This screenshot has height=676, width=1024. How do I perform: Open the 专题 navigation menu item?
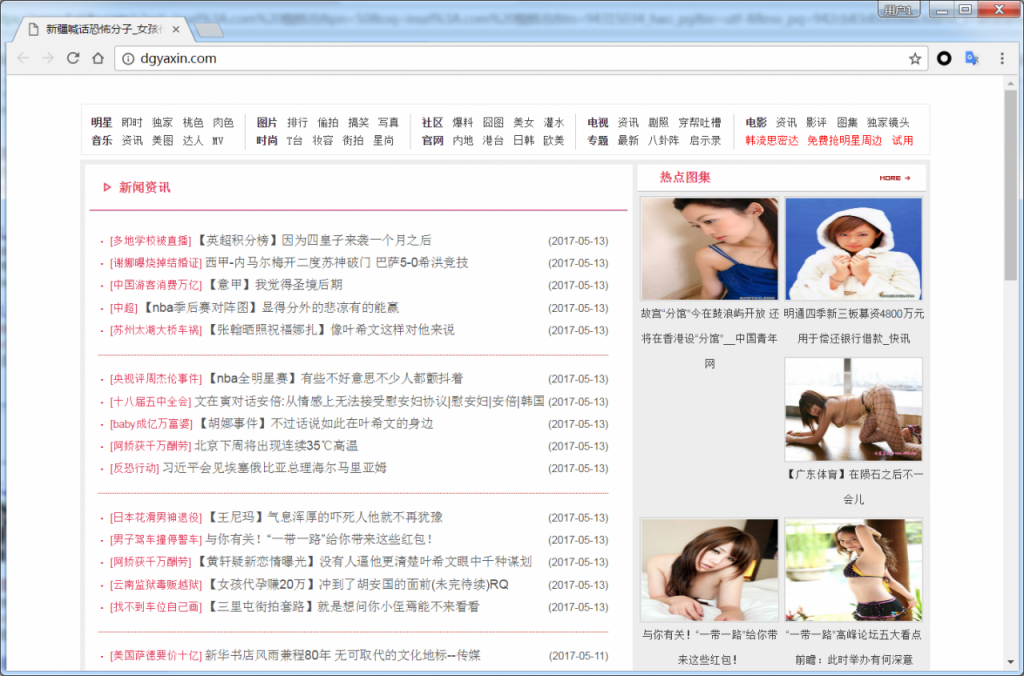click(598, 140)
